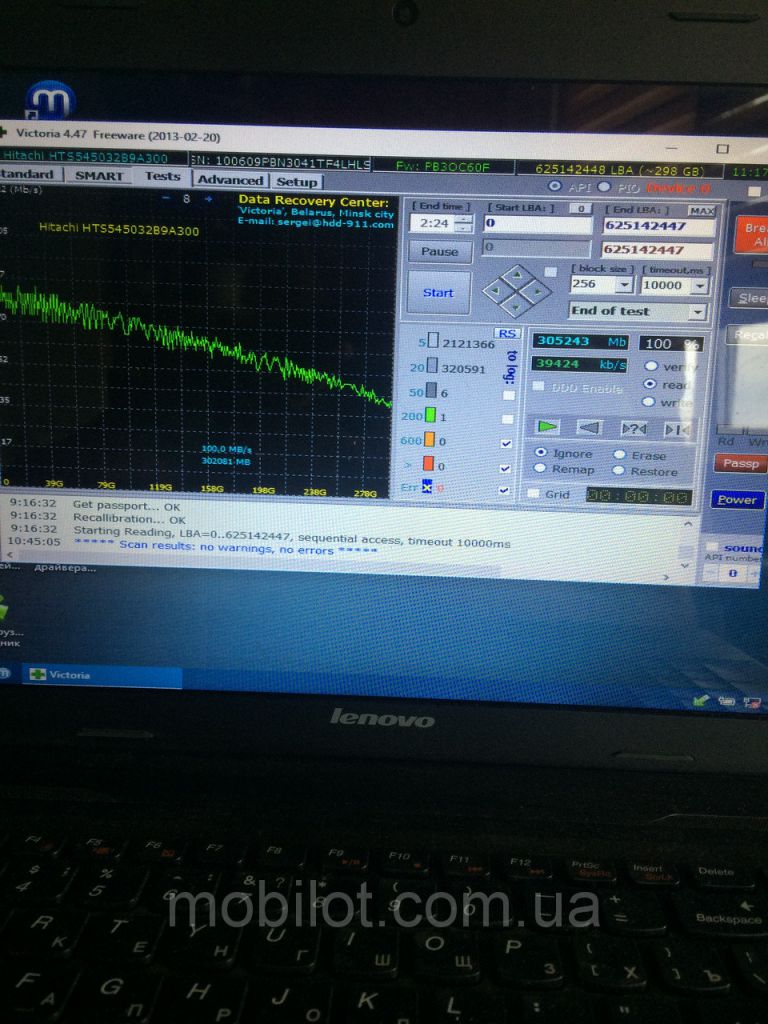This screenshot has width=768, height=1024.
Task: Click the RS reset counters button
Action: (507, 334)
